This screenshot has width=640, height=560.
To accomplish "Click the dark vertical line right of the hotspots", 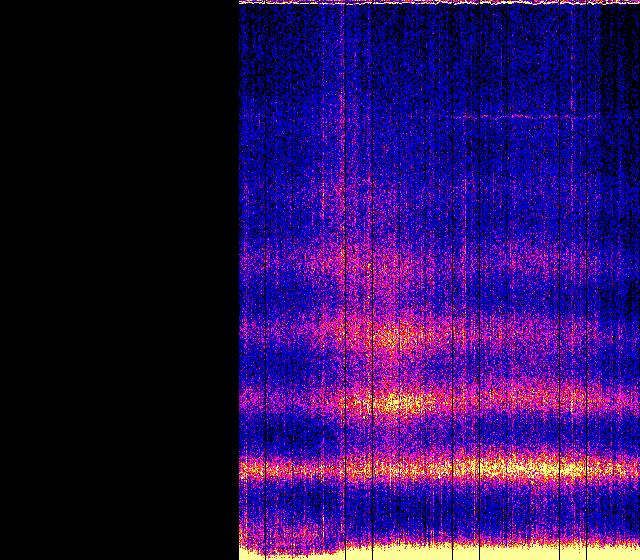I will (452, 300).
